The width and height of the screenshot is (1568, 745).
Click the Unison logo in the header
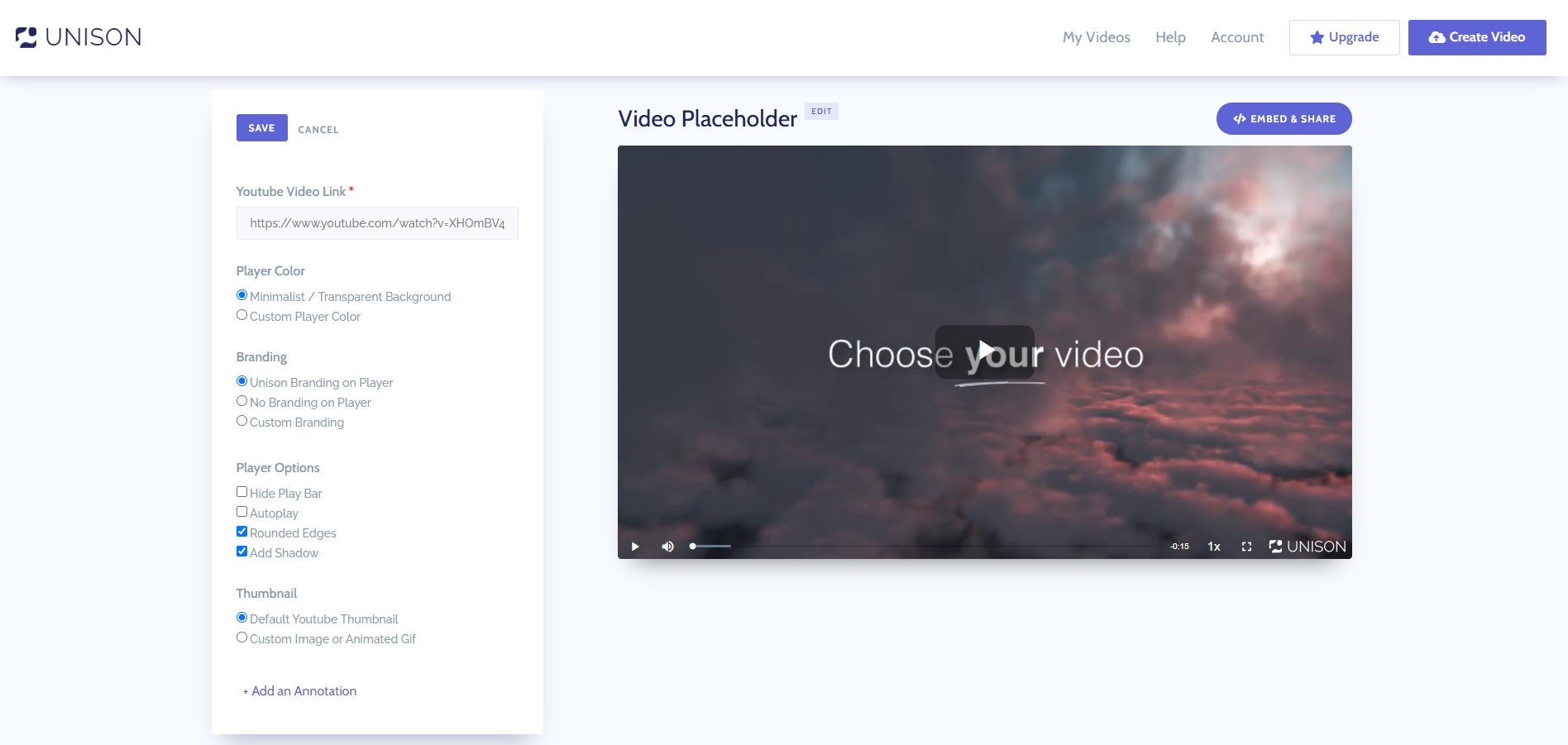coord(78,36)
